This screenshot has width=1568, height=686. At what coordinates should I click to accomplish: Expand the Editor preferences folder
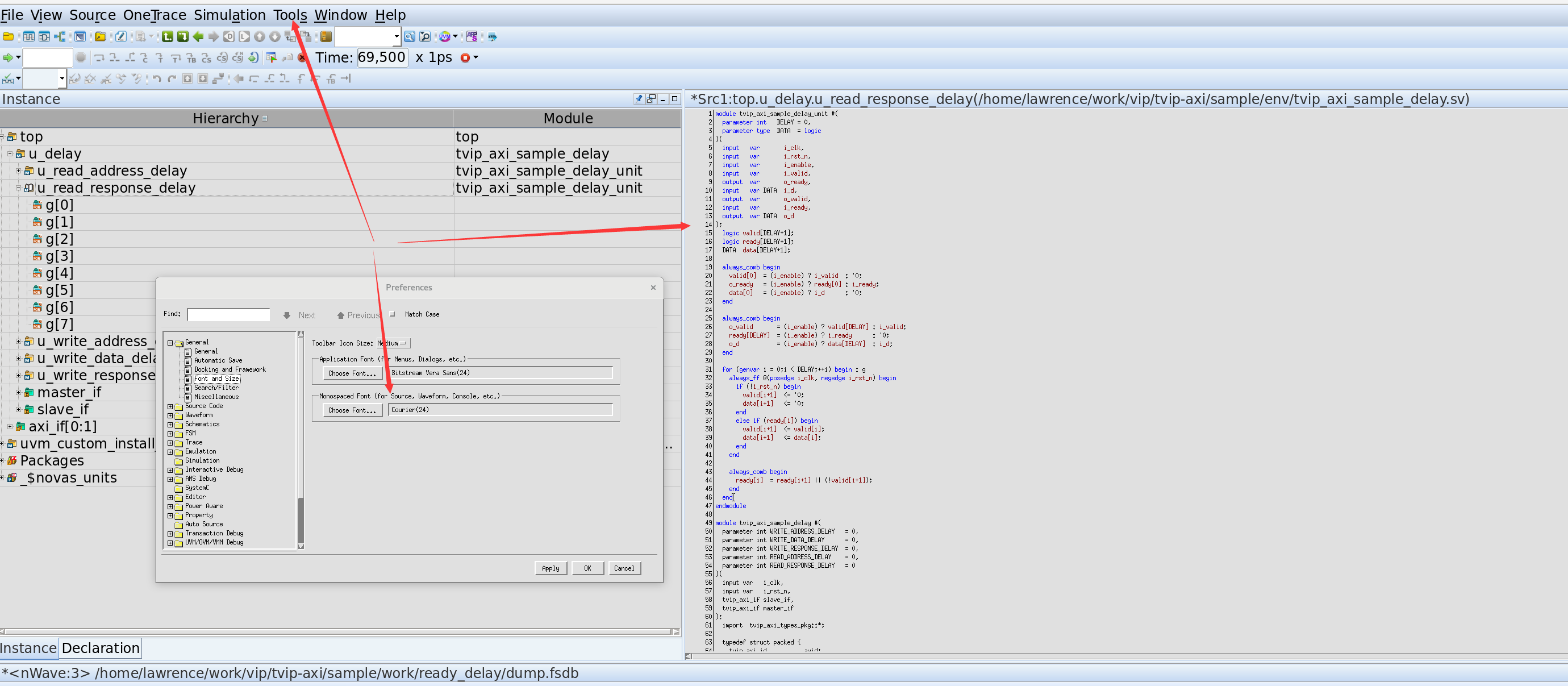pos(170,497)
